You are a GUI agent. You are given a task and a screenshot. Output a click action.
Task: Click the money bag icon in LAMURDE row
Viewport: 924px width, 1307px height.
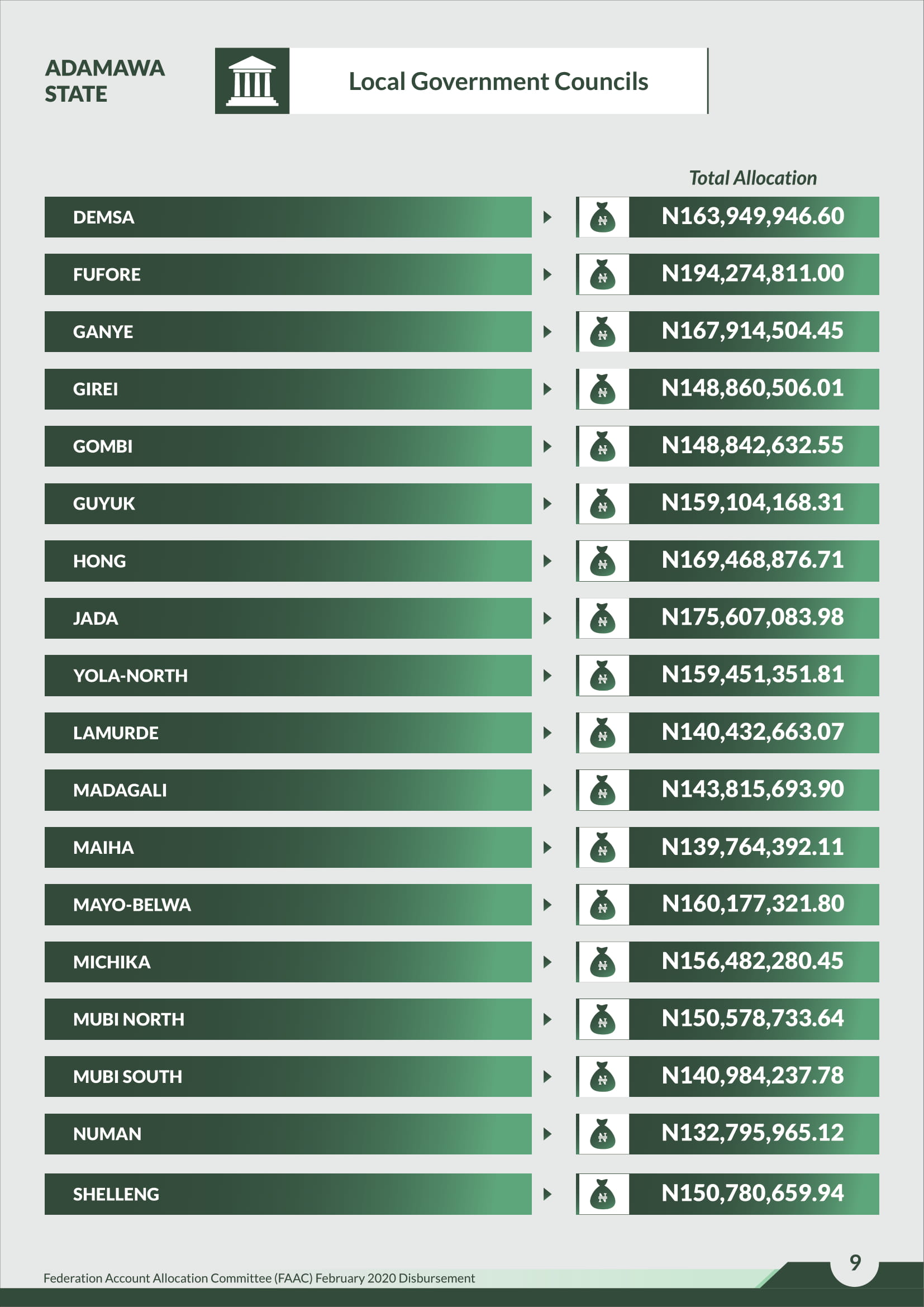[603, 733]
